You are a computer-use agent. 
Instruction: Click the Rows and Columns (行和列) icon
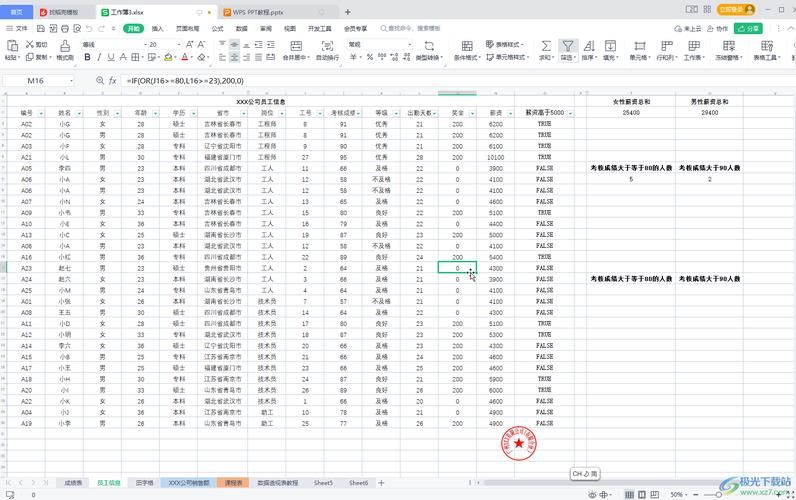pyautogui.click(x=667, y=46)
